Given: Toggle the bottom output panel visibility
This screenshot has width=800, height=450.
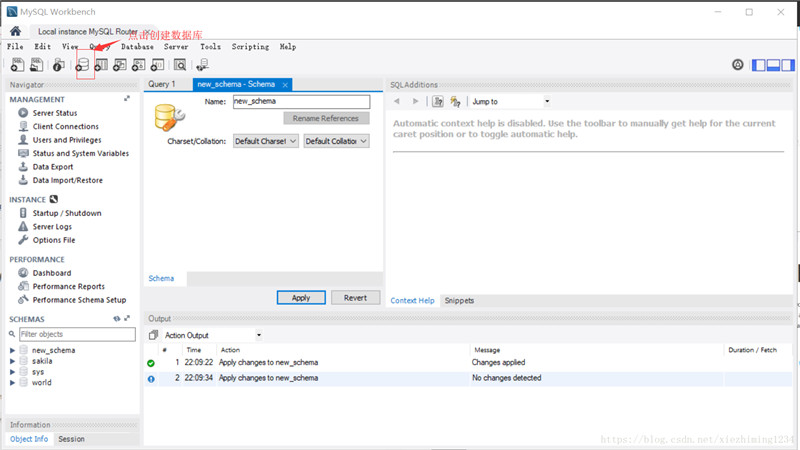Looking at the screenshot, I should point(773,65).
